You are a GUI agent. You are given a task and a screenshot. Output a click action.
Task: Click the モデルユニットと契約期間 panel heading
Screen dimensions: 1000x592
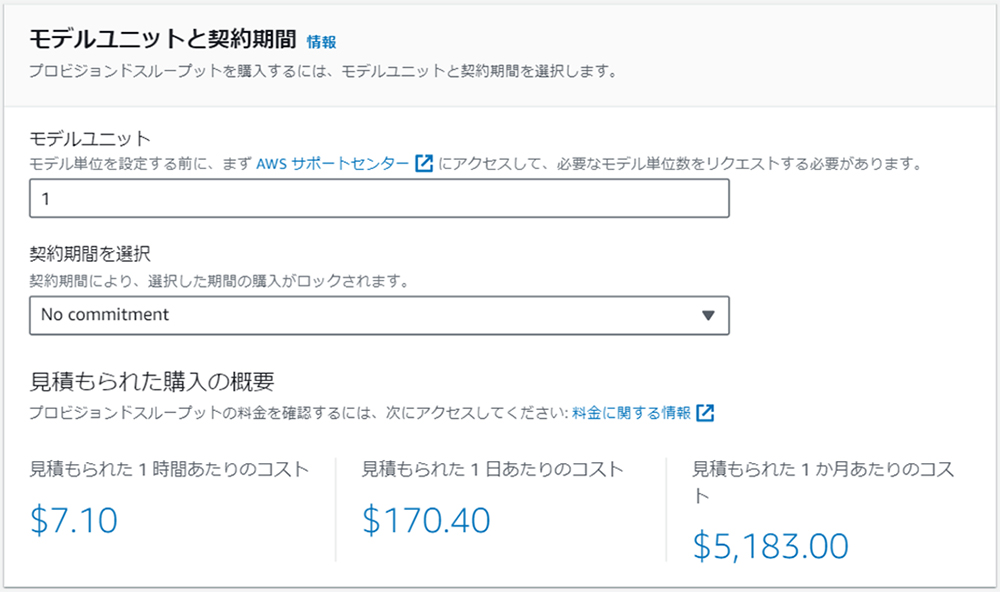[163, 40]
